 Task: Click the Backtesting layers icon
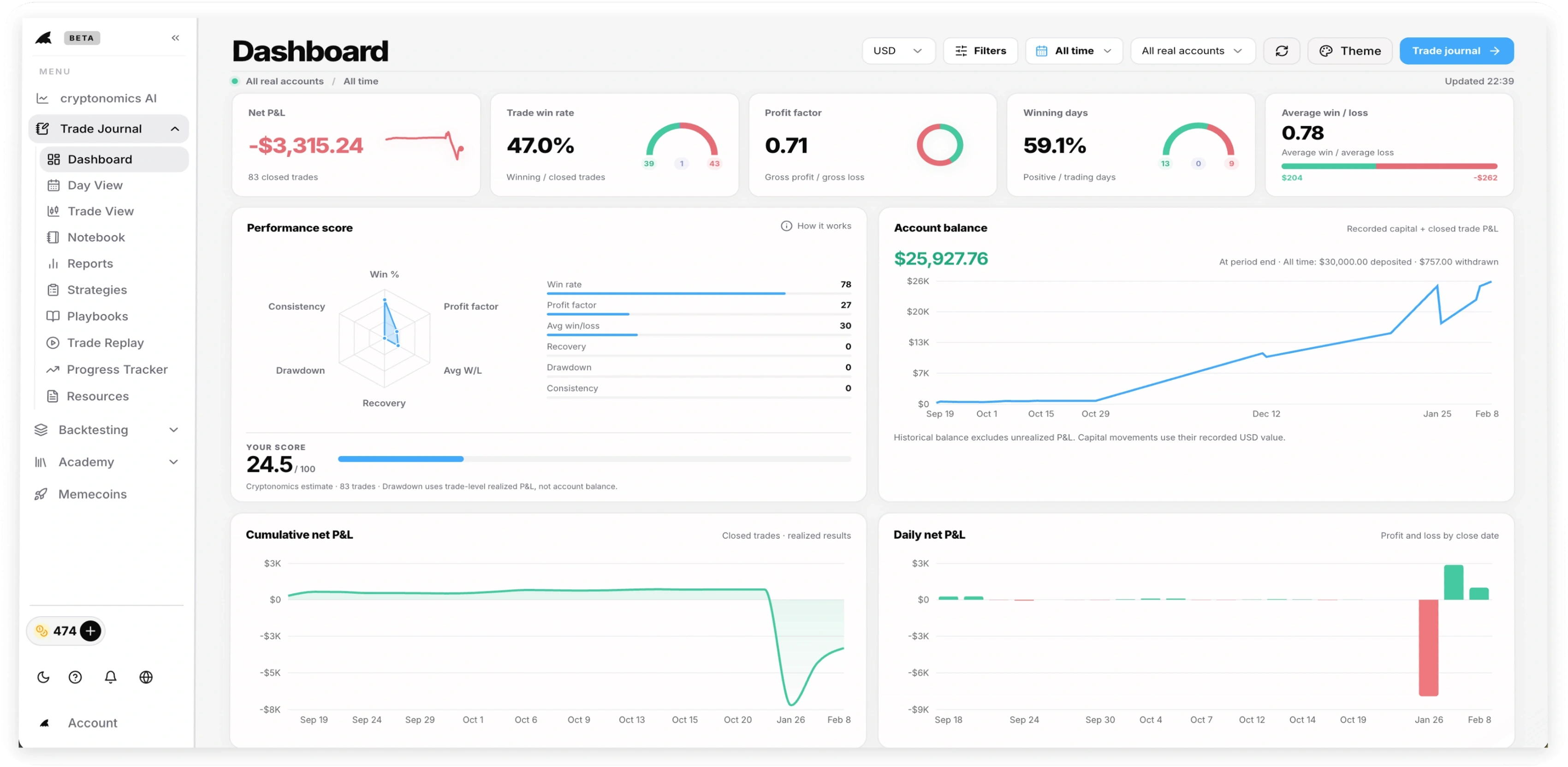click(x=41, y=430)
